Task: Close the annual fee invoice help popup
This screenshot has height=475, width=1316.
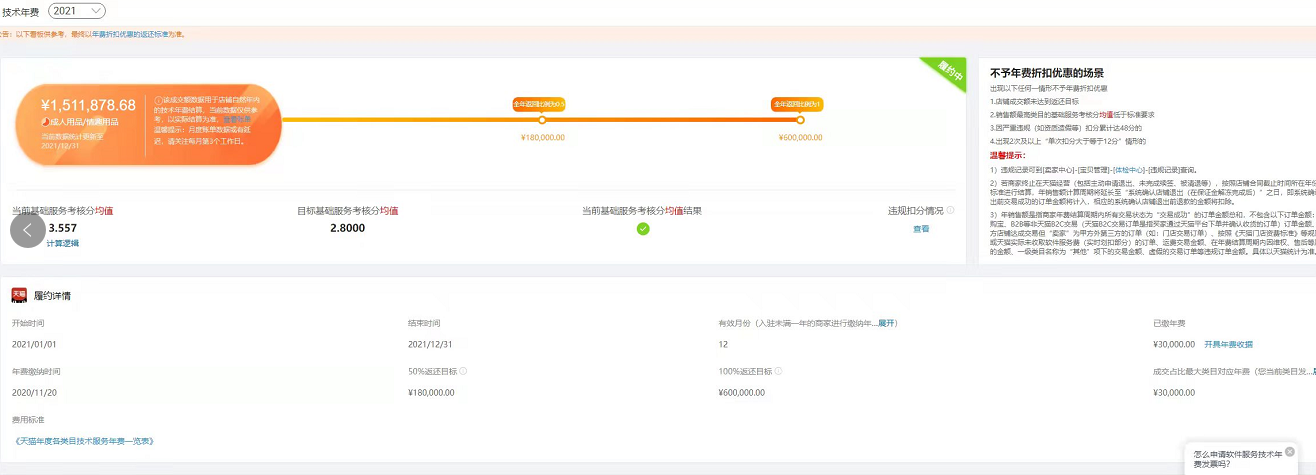Action: (x=1290, y=451)
